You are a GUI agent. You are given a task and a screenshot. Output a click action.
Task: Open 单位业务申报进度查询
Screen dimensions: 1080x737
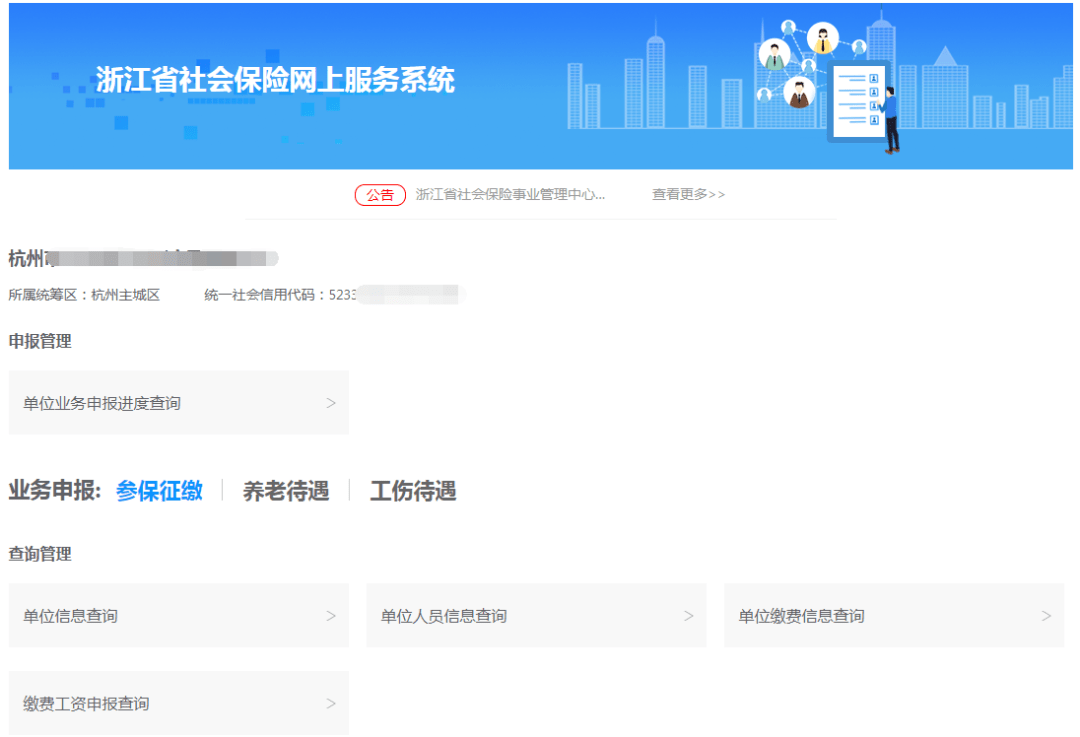pyautogui.click(x=178, y=403)
